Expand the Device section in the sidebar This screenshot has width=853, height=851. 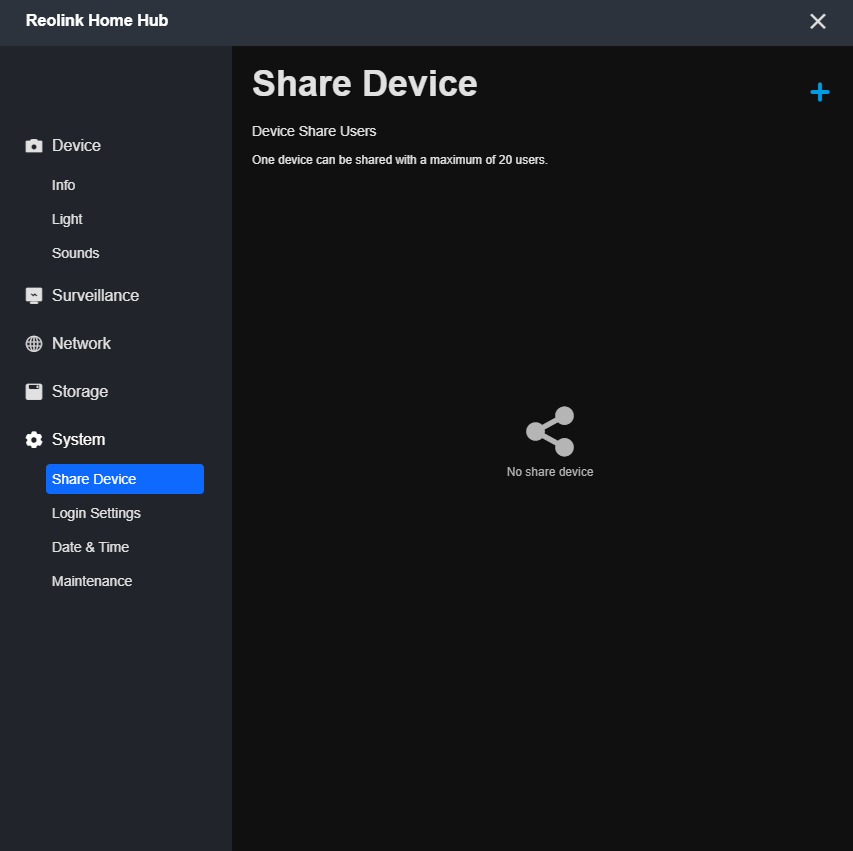pyautogui.click(x=76, y=145)
